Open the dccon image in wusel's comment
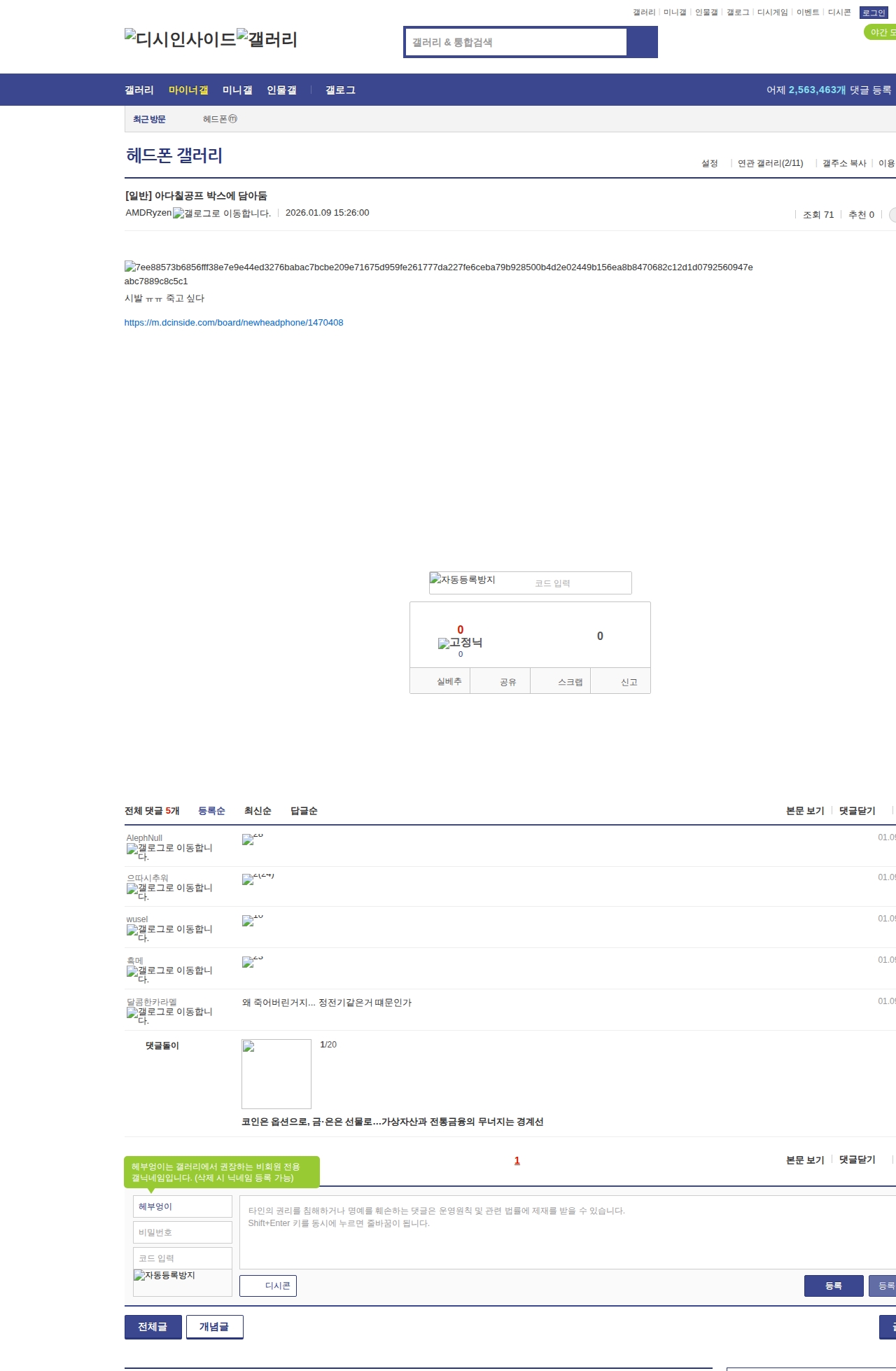The height and width of the screenshot is (1371, 896). pos(248,921)
